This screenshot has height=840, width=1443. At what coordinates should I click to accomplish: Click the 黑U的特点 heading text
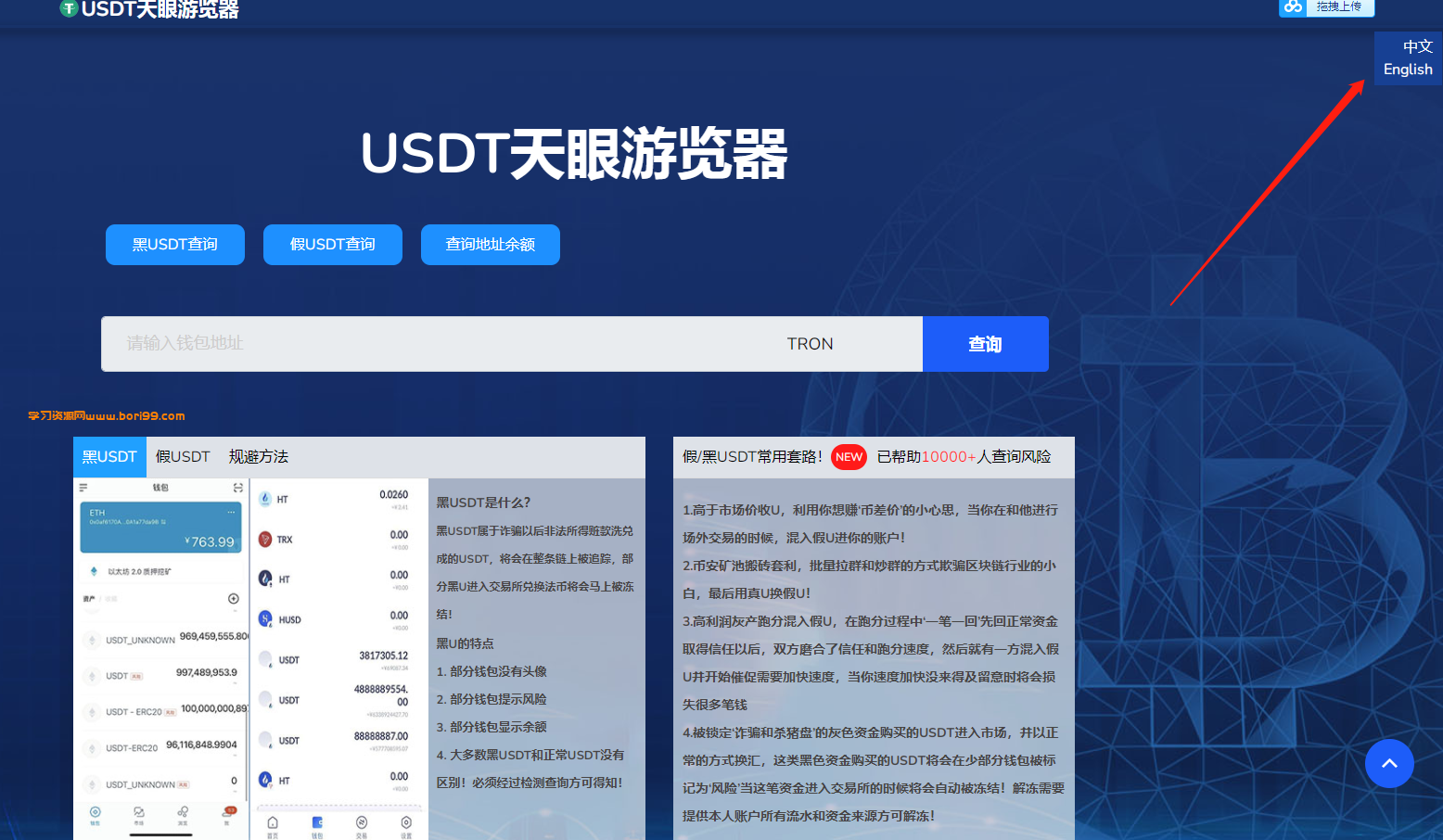pos(465,643)
